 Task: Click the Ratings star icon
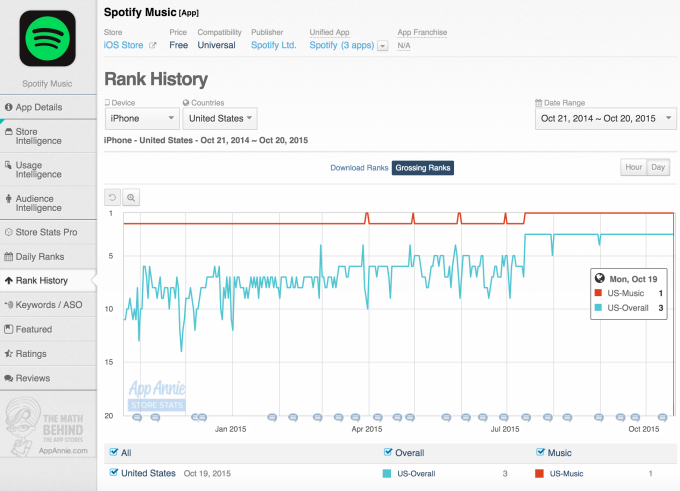click(x=9, y=354)
